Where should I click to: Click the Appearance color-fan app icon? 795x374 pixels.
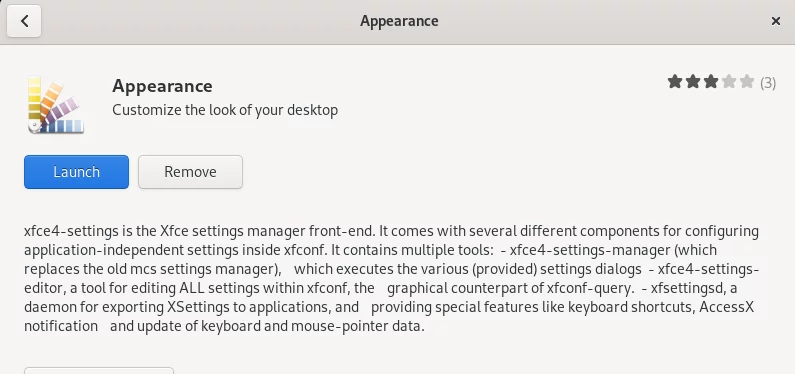(x=56, y=104)
